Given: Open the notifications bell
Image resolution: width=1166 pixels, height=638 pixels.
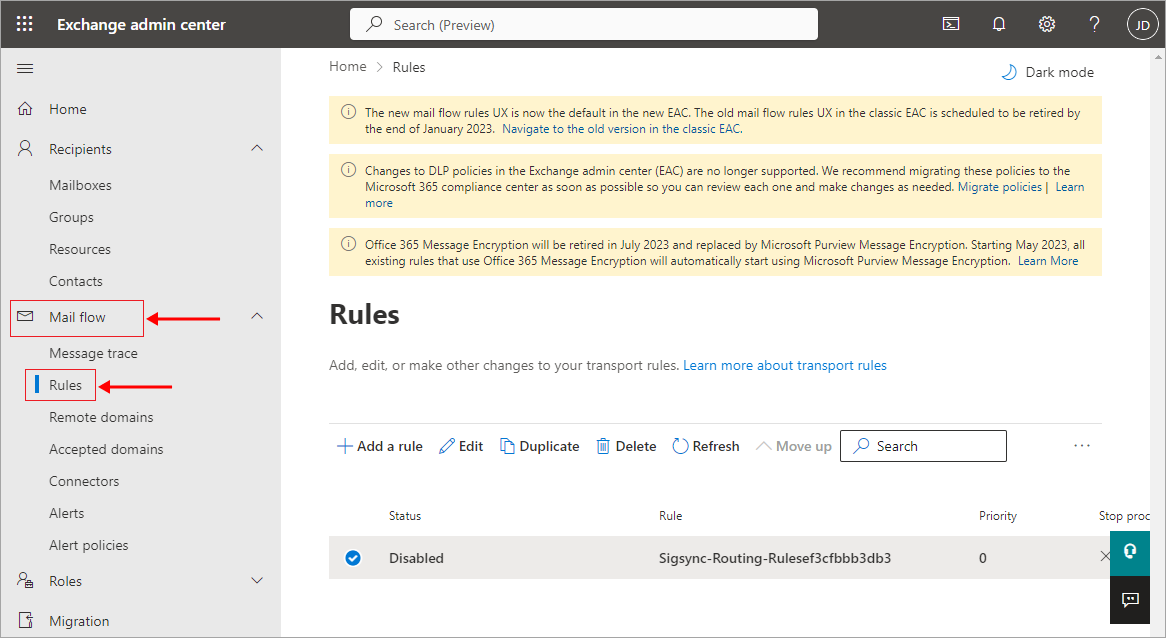Looking at the screenshot, I should tap(999, 25).
